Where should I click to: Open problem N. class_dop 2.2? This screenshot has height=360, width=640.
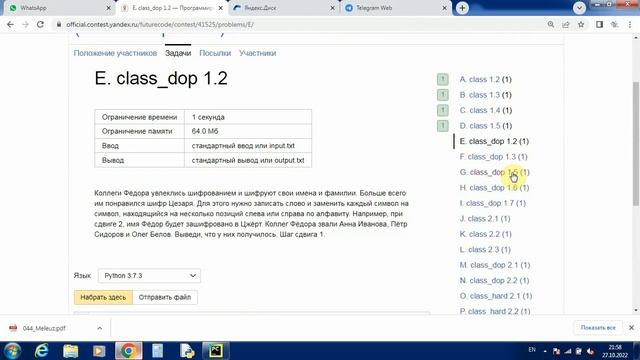[x=494, y=281]
